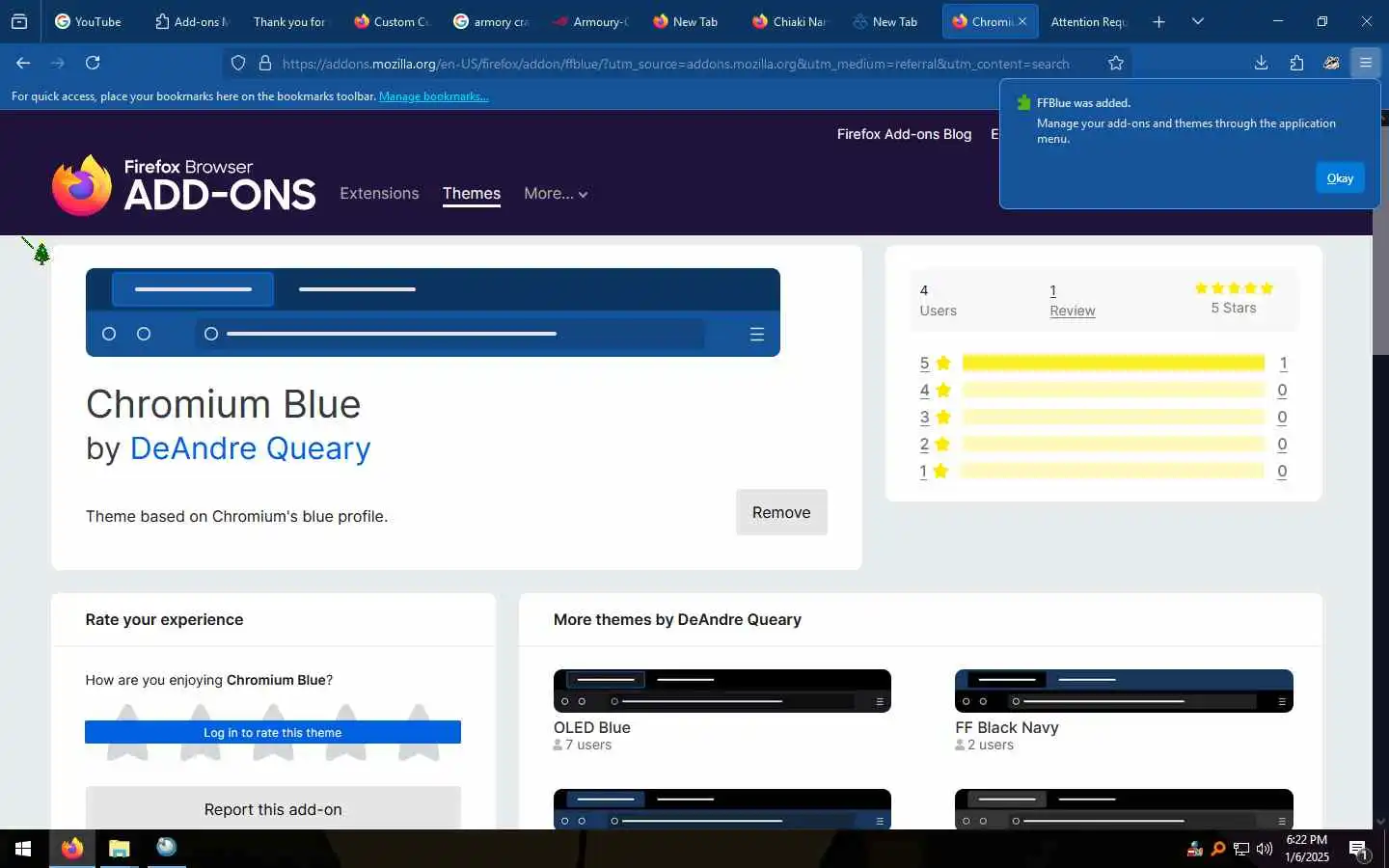
Task: Remove the Chromium Blue theme
Action: [x=781, y=512]
